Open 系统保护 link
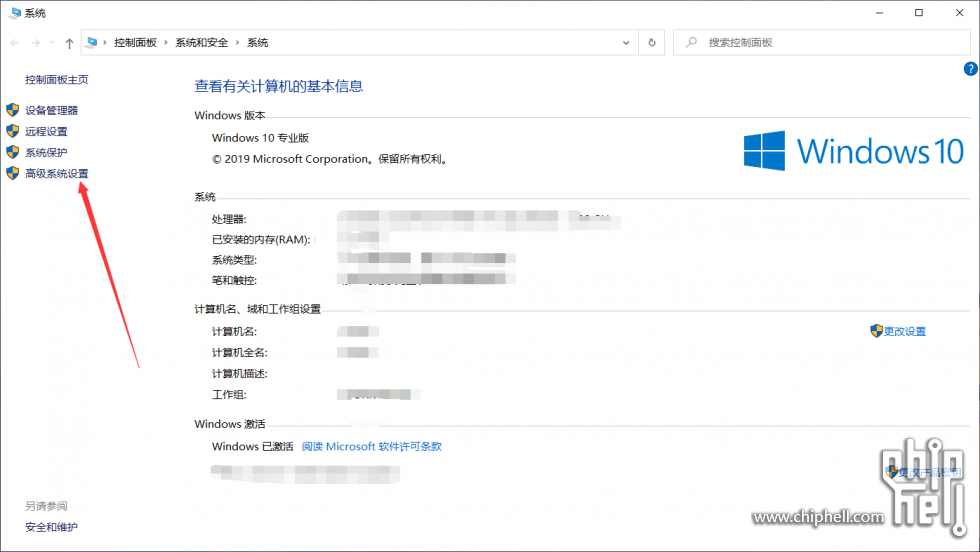The height and width of the screenshot is (552, 980). [46, 153]
